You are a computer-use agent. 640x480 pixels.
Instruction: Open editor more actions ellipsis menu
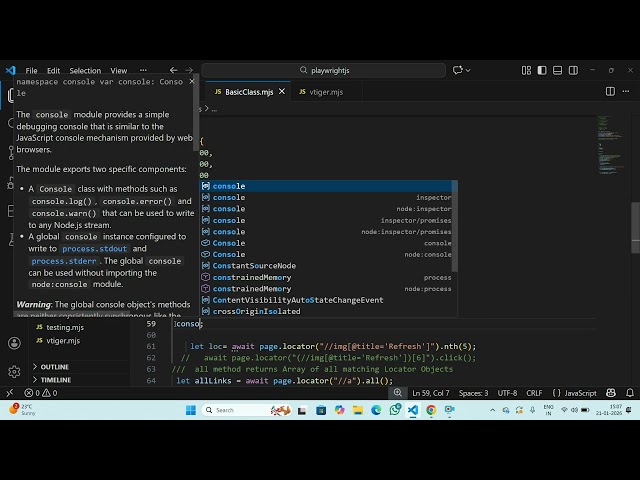click(625, 91)
